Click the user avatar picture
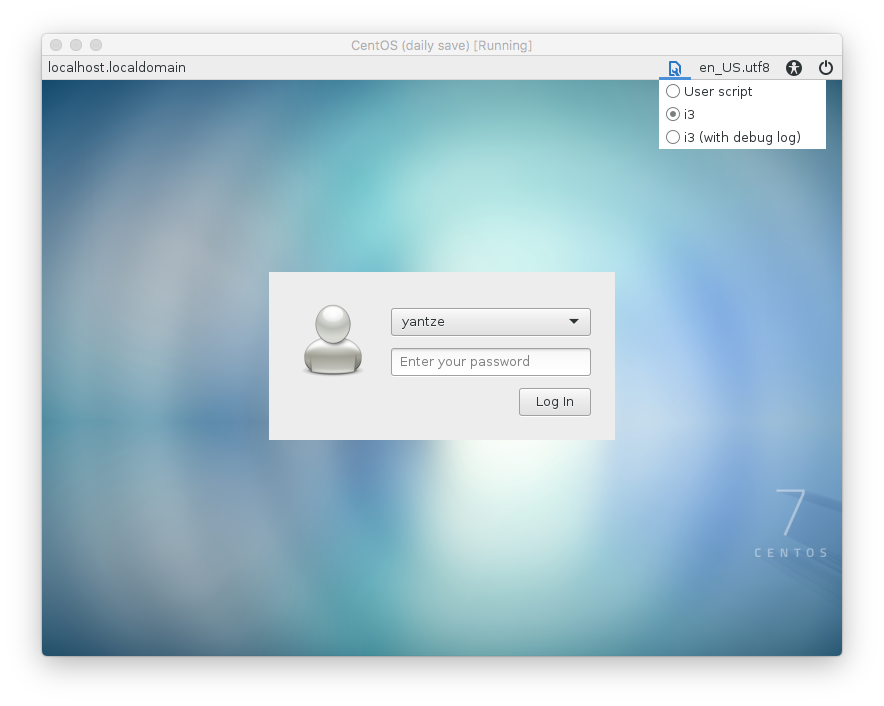884x706 pixels. point(333,340)
